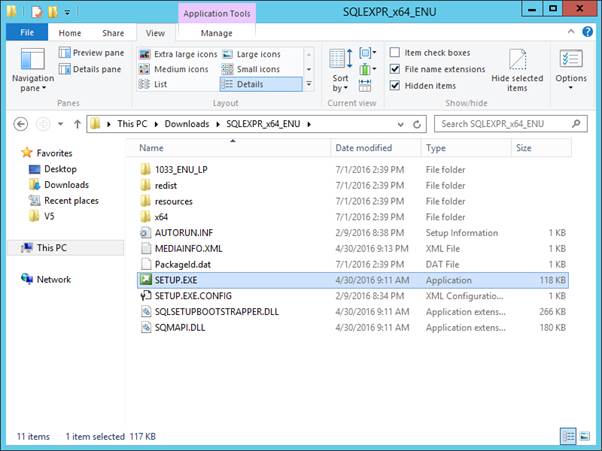
Task: Click Properties icon in quick access toolbar
Action: pyautogui.click(x=36, y=12)
